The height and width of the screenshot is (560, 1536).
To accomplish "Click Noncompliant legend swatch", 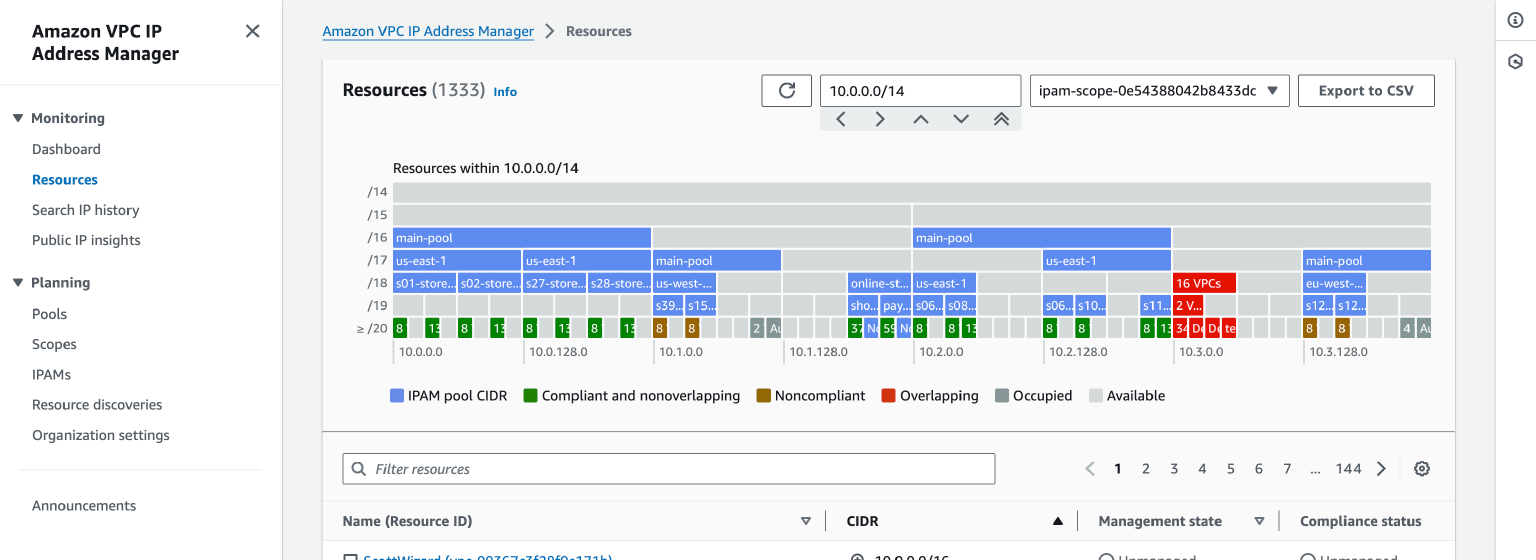I will coord(764,396).
